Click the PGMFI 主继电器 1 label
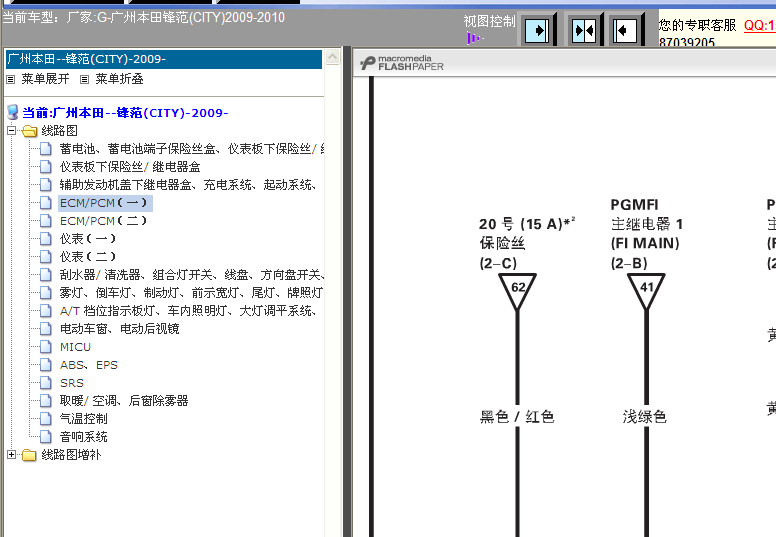 coord(647,234)
